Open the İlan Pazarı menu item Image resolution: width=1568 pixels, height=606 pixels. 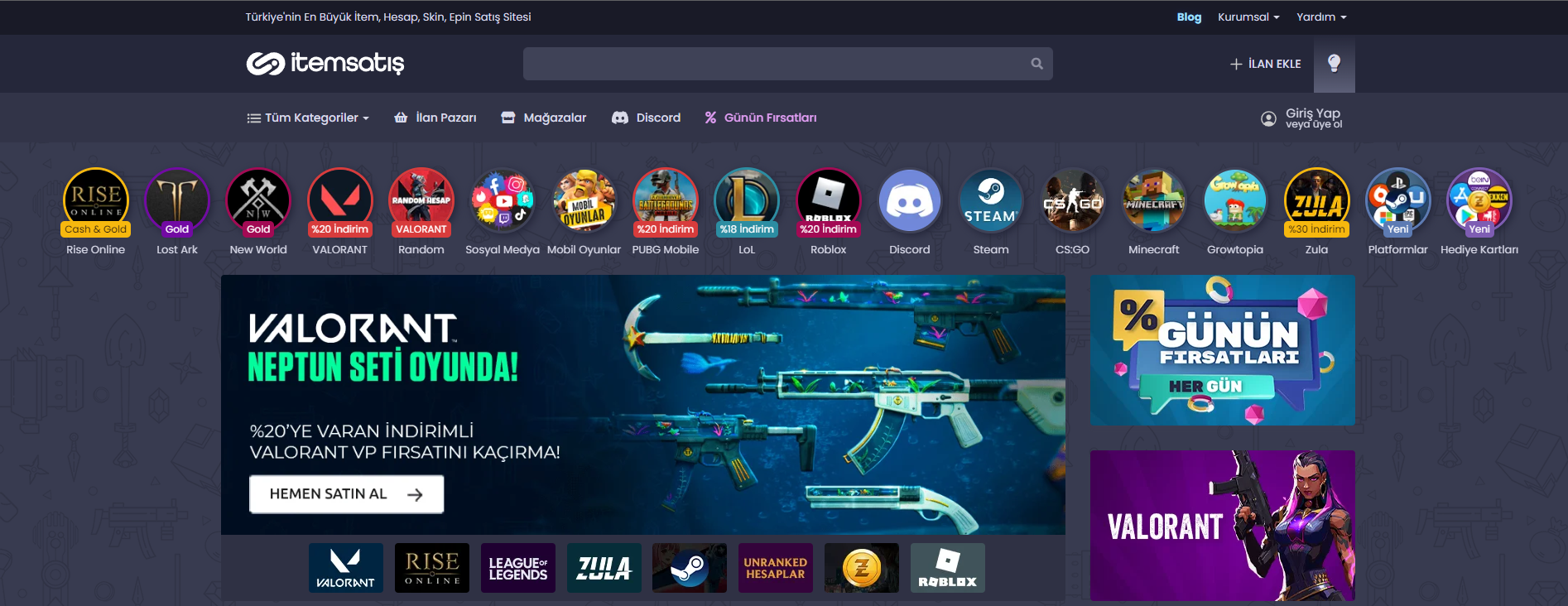(x=435, y=118)
